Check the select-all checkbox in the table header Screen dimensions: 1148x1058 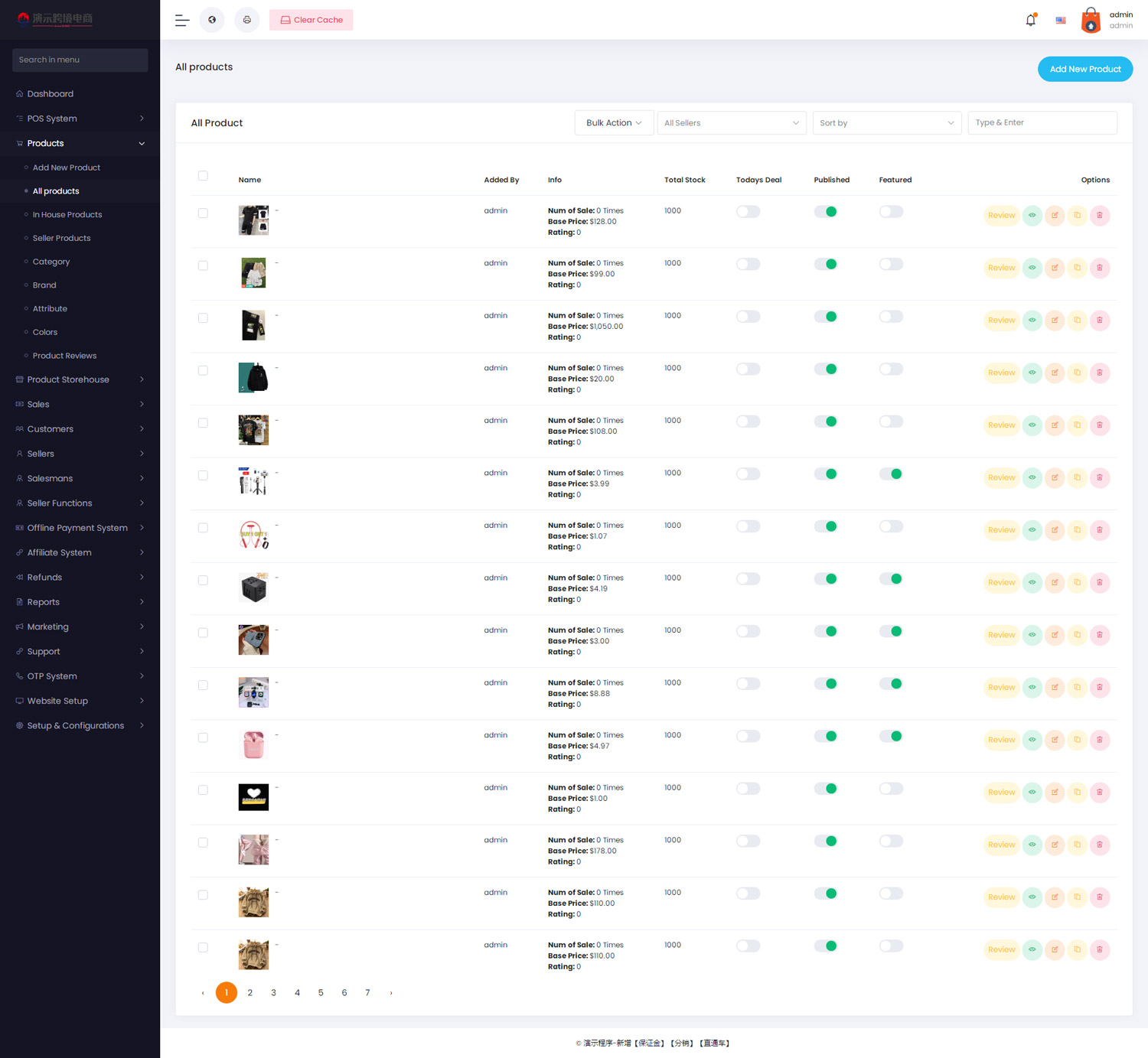point(203,176)
